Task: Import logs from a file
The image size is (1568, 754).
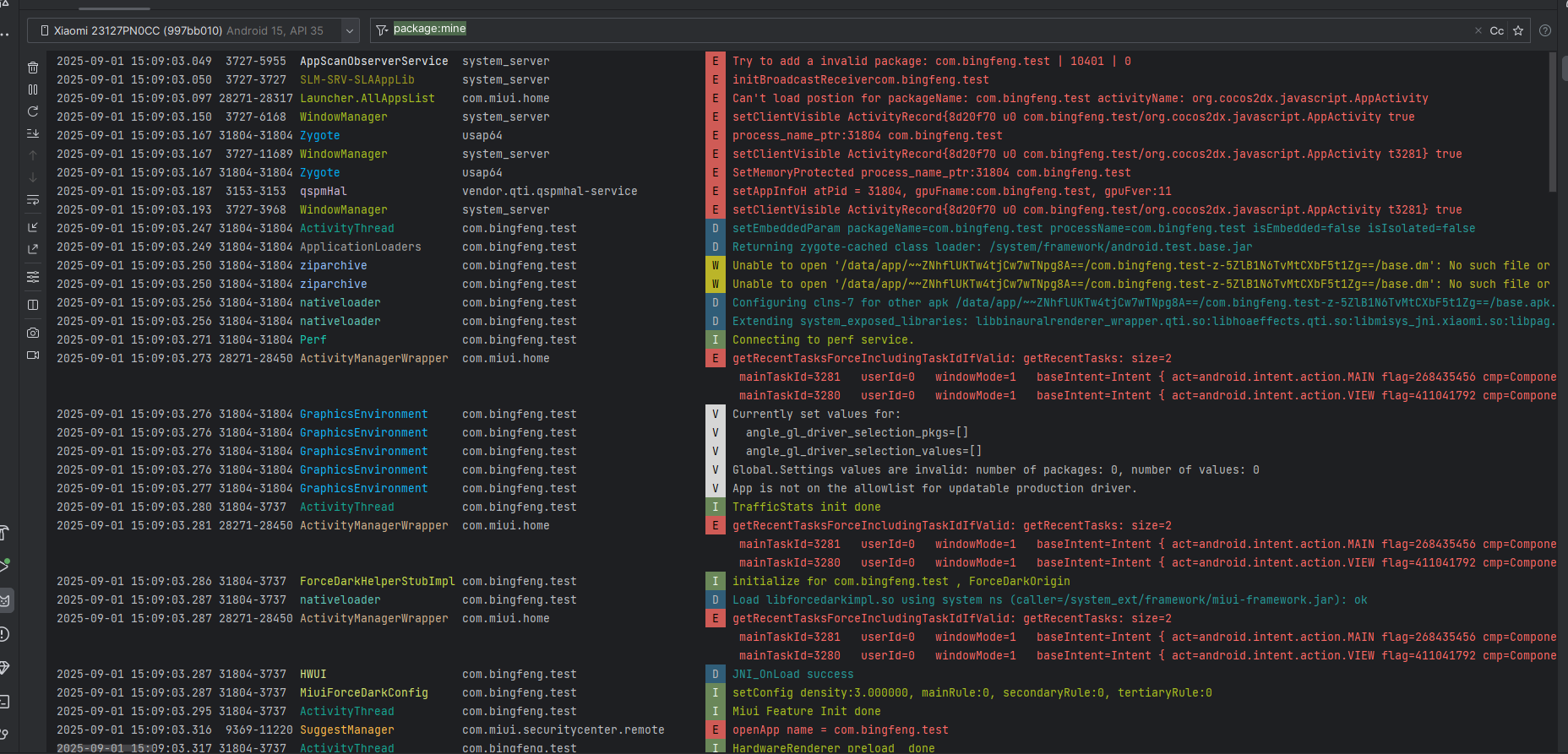Action: click(33, 227)
